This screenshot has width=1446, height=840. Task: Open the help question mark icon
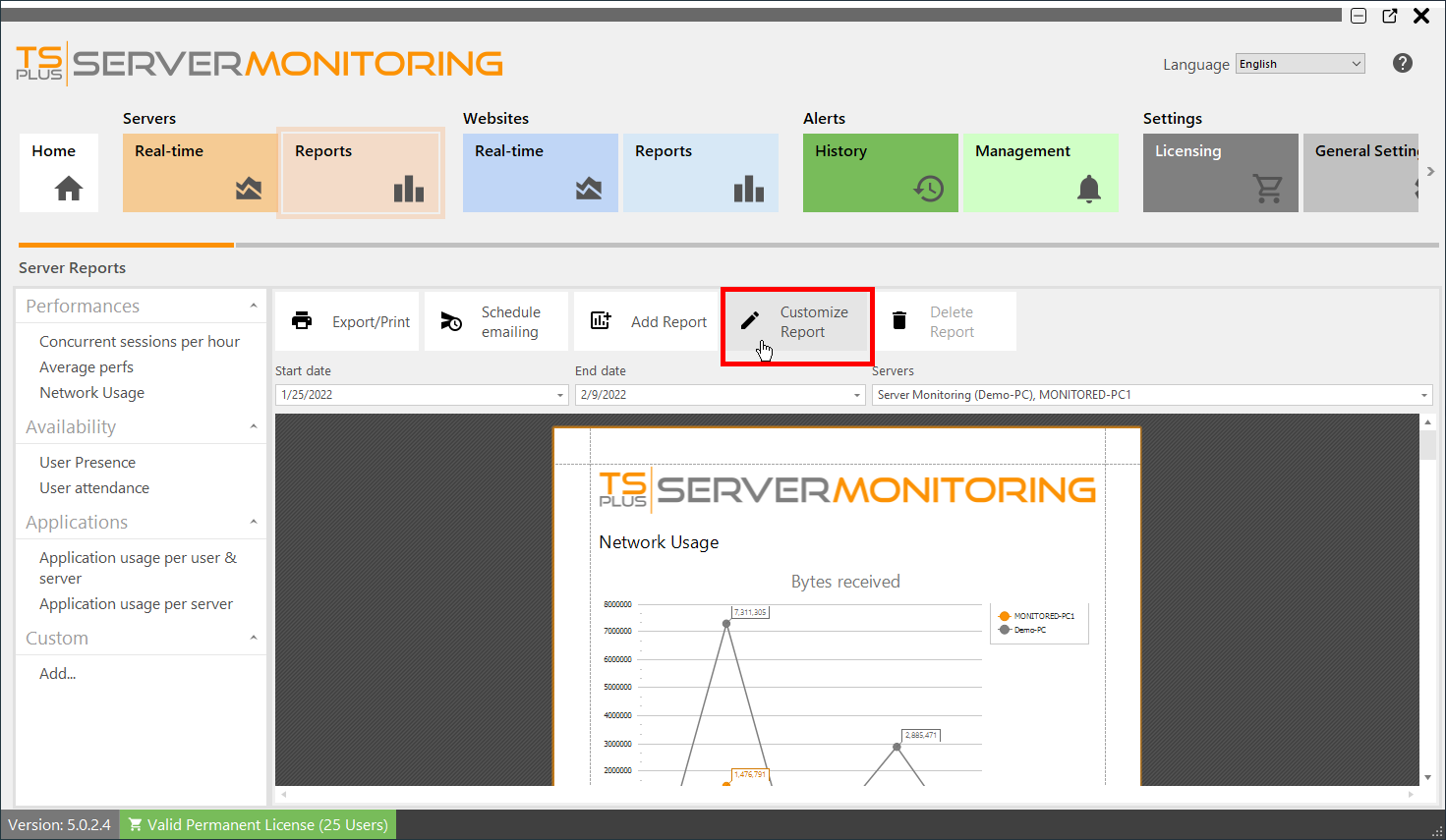(1402, 63)
